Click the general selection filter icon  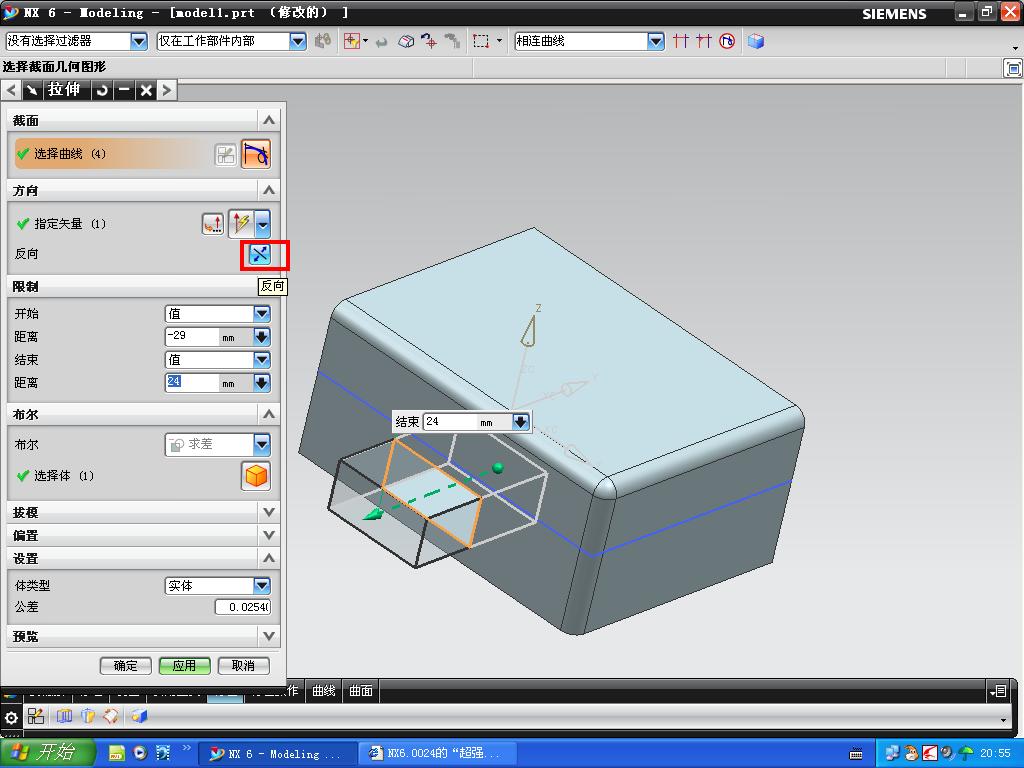click(352, 41)
